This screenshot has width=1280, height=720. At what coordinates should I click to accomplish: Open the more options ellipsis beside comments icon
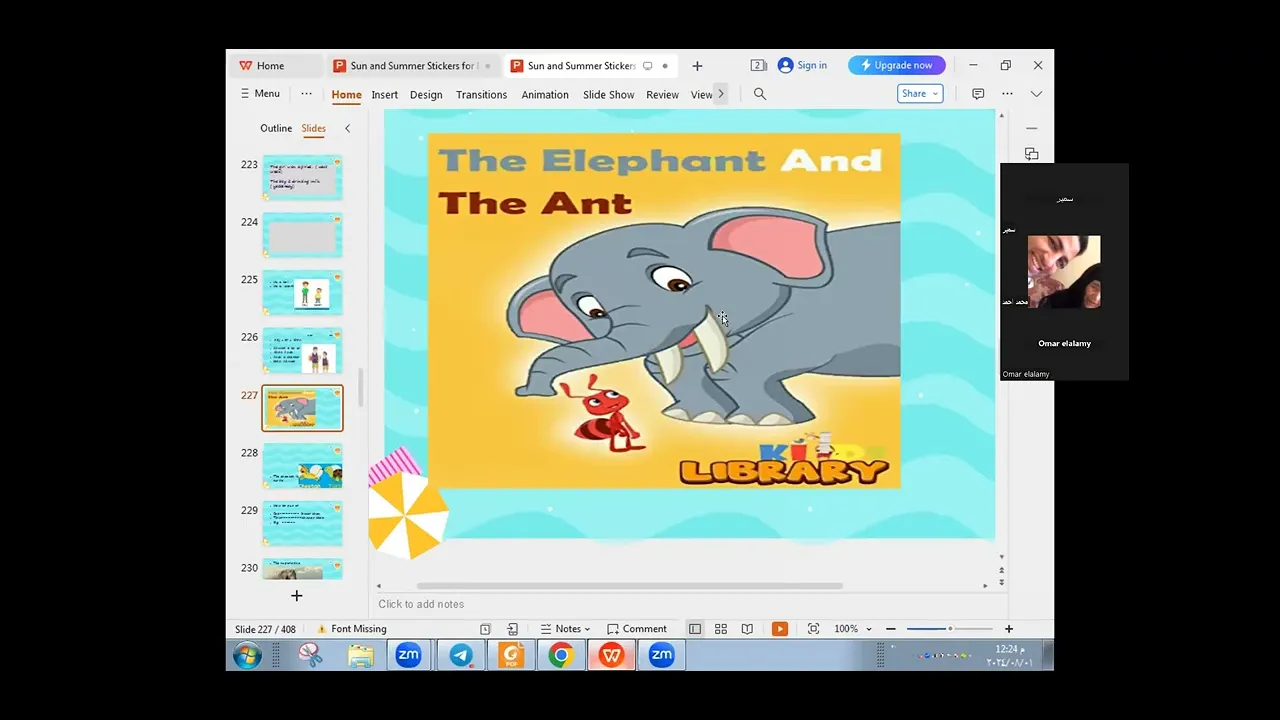coord(1007,94)
